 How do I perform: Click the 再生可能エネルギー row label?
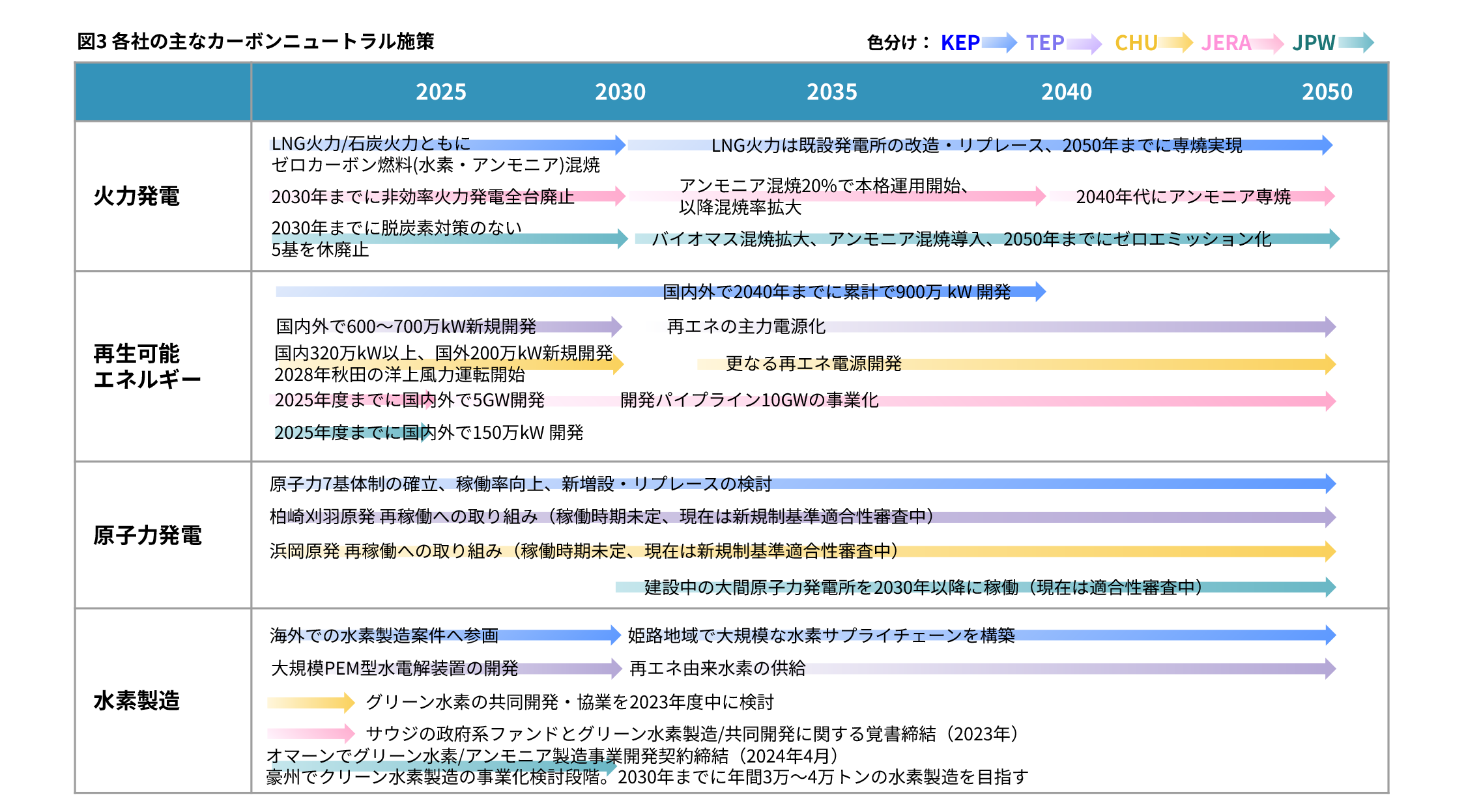pos(147,366)
